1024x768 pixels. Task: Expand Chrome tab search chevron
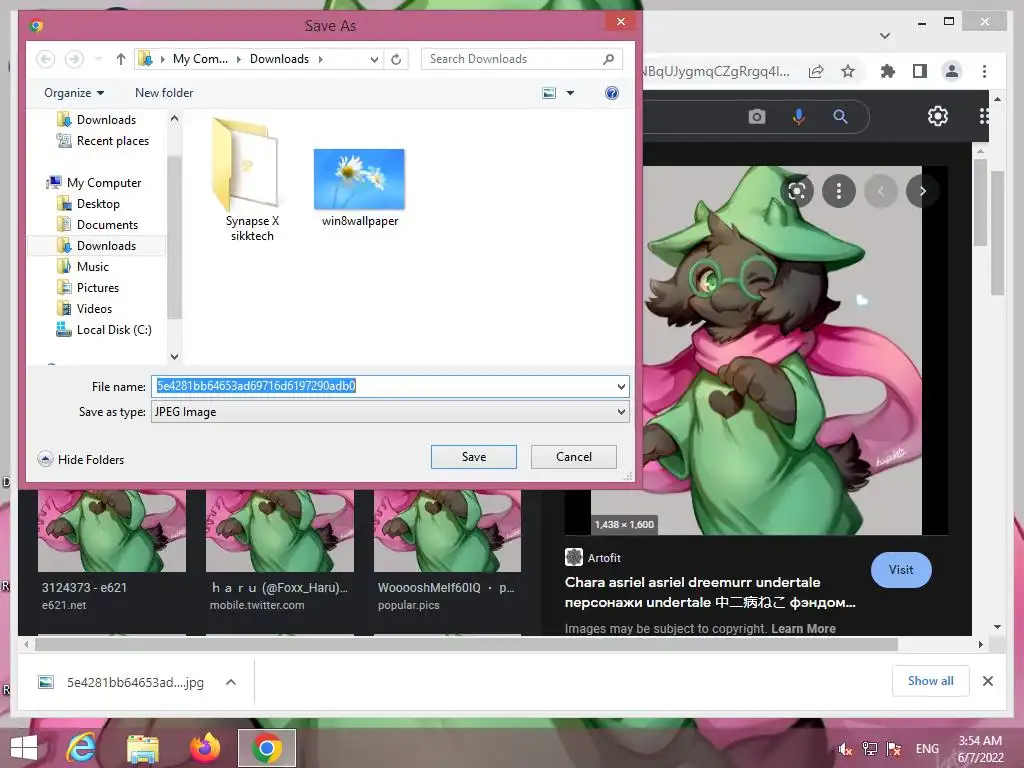tap(885, 35)
